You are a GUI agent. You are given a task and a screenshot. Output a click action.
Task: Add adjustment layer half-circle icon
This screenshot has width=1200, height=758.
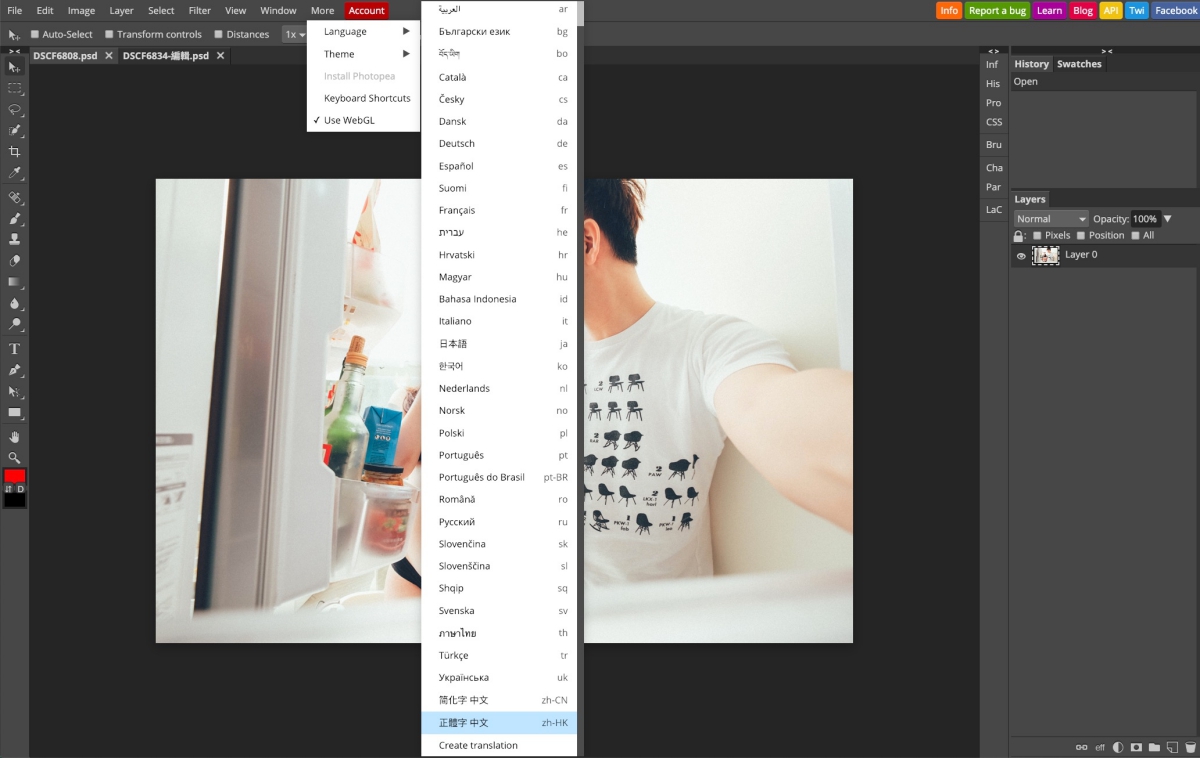[1118, 747]
